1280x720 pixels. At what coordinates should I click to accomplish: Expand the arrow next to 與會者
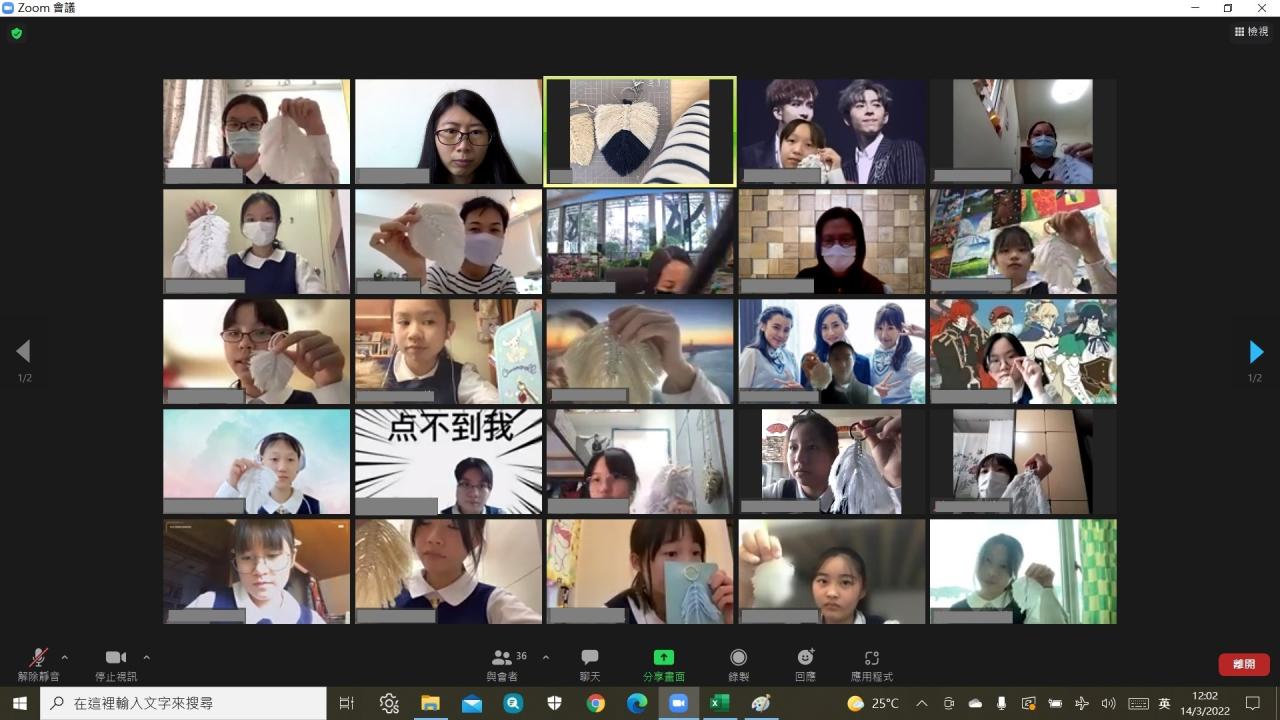coord(546,657)
